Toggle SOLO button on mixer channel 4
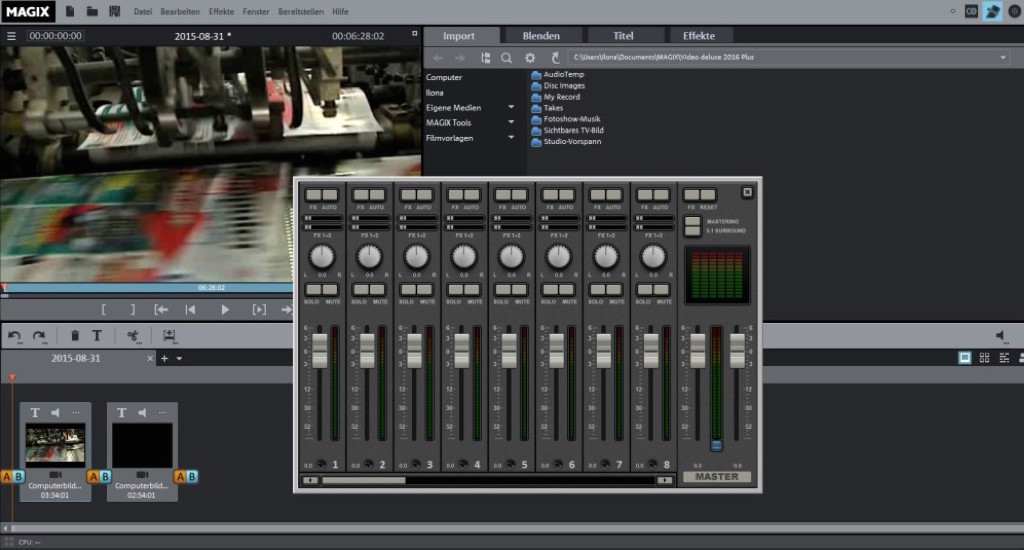This screenshot has height=550, width=1024. click(455, 289)
